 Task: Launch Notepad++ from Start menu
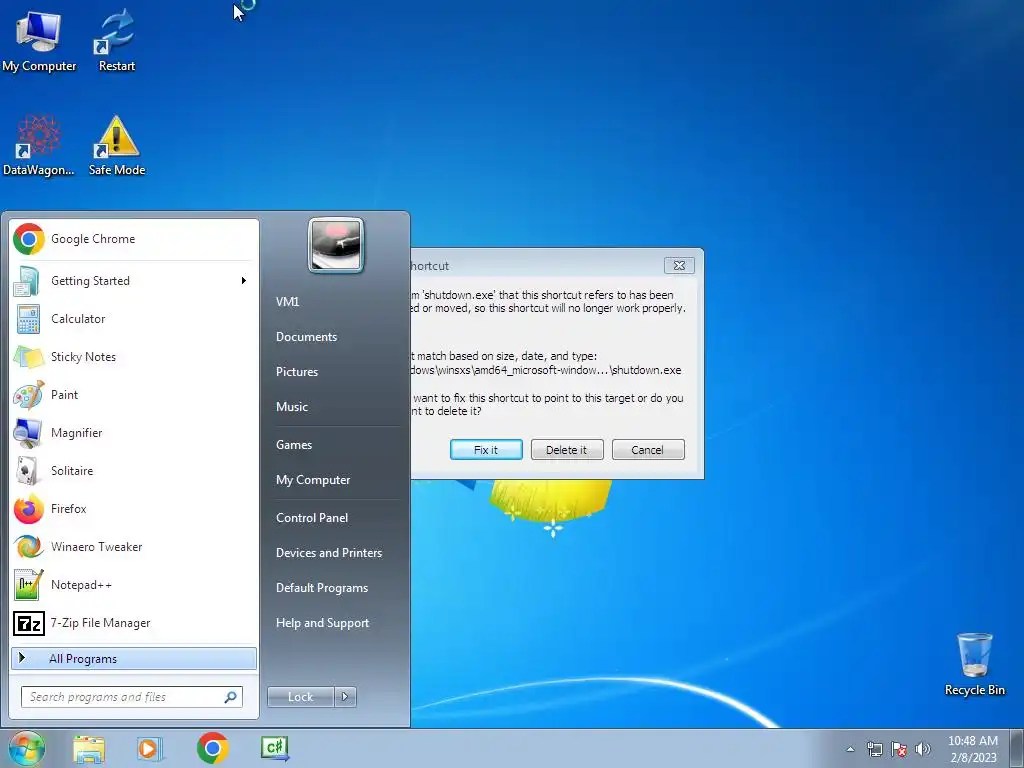point(135,585)
